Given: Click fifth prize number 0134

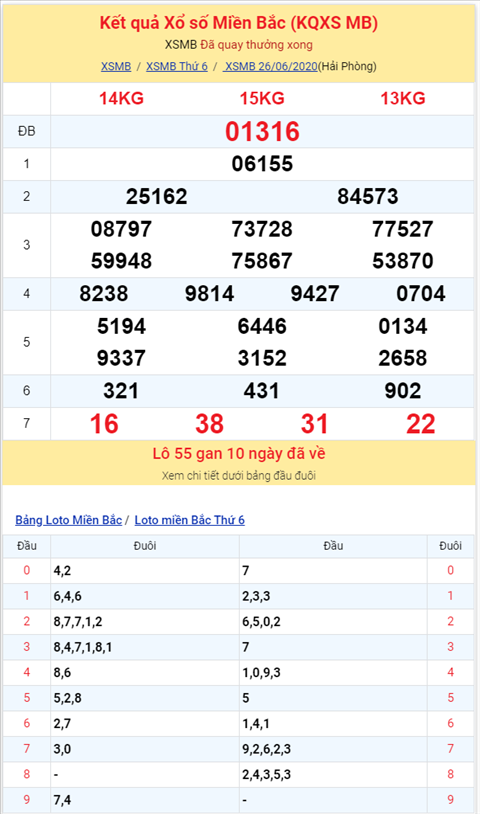Looking at the screenshot, I should pyautogui.click(x=403, y=327).
